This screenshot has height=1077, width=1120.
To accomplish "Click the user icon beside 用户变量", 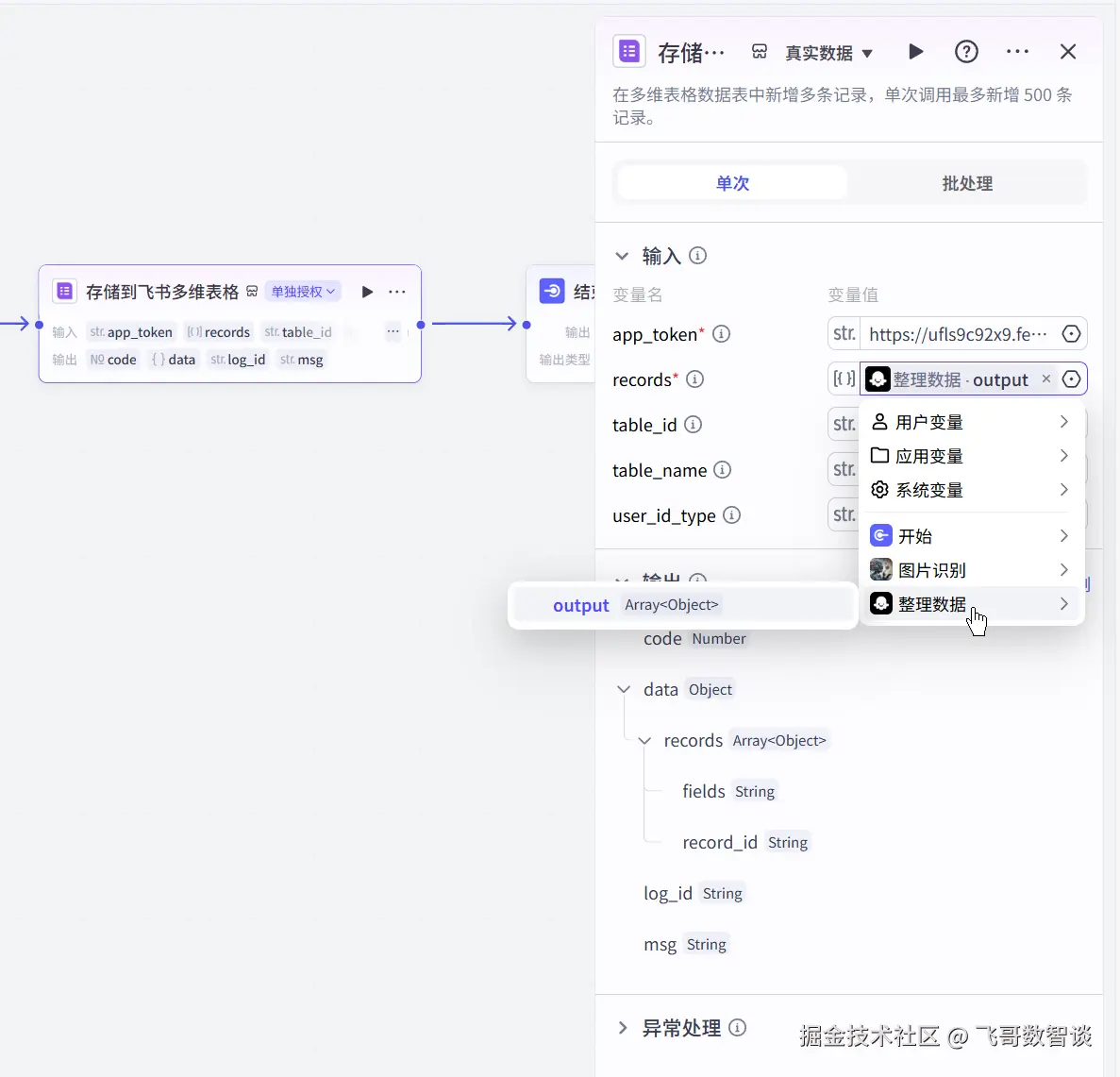I will click(x=880, y=422).
